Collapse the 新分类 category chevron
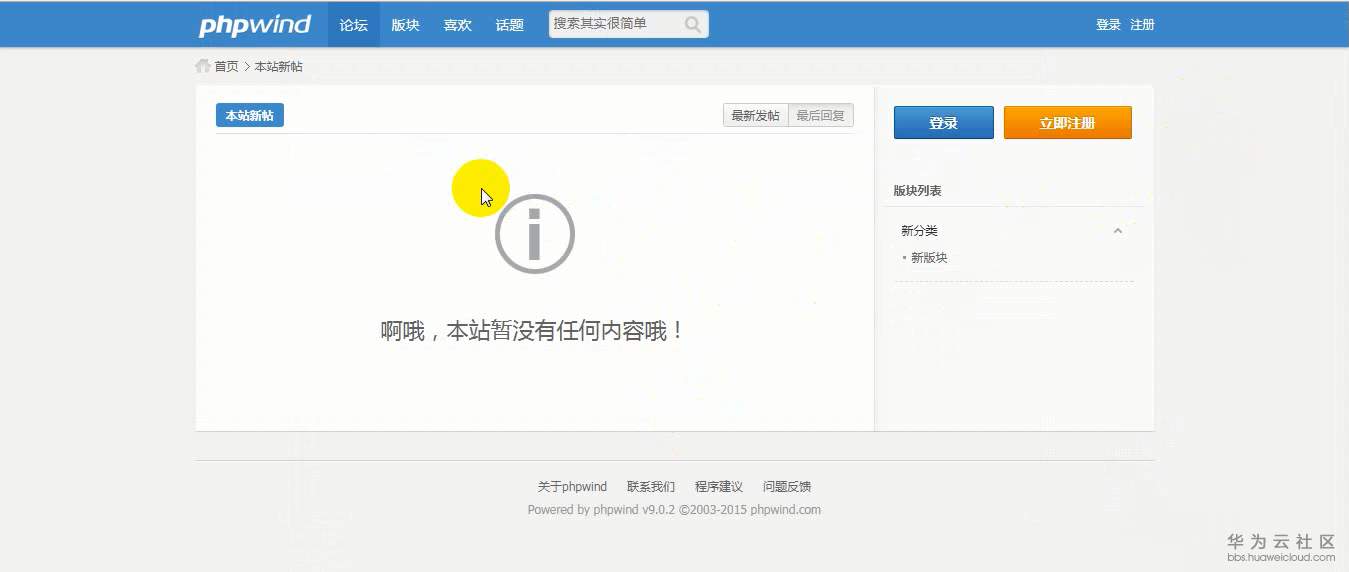Viewport: 1349px width, 572px height. click(x=1118, y=231)
